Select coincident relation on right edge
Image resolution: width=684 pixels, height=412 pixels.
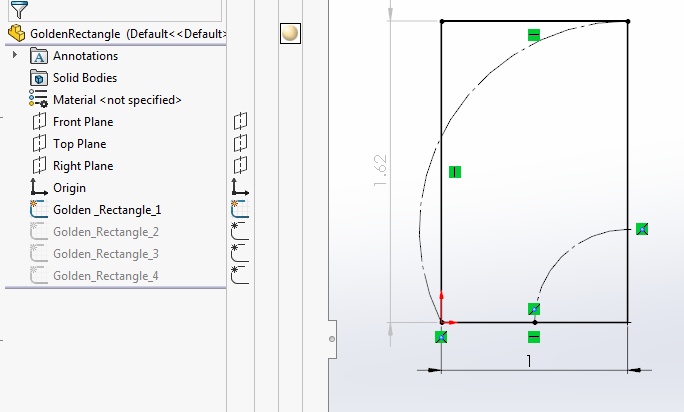(642, 229)
